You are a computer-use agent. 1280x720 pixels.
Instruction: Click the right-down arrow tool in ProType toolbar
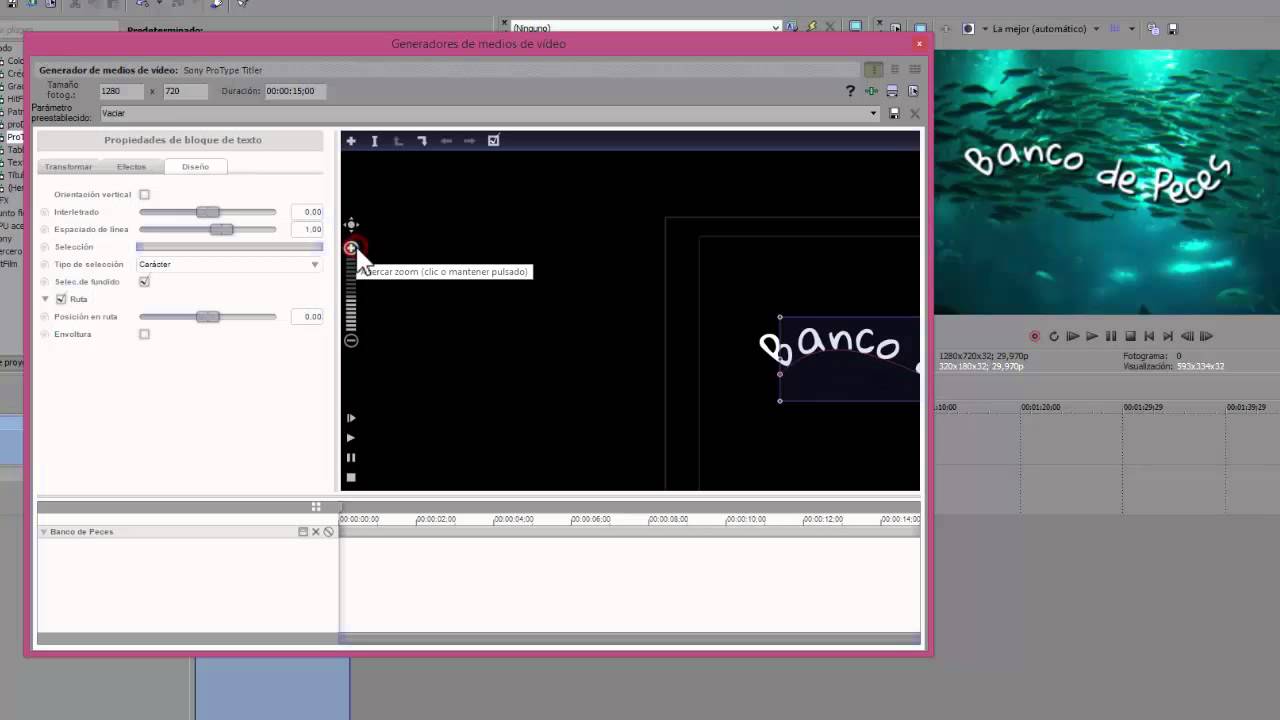coord(422,141)
